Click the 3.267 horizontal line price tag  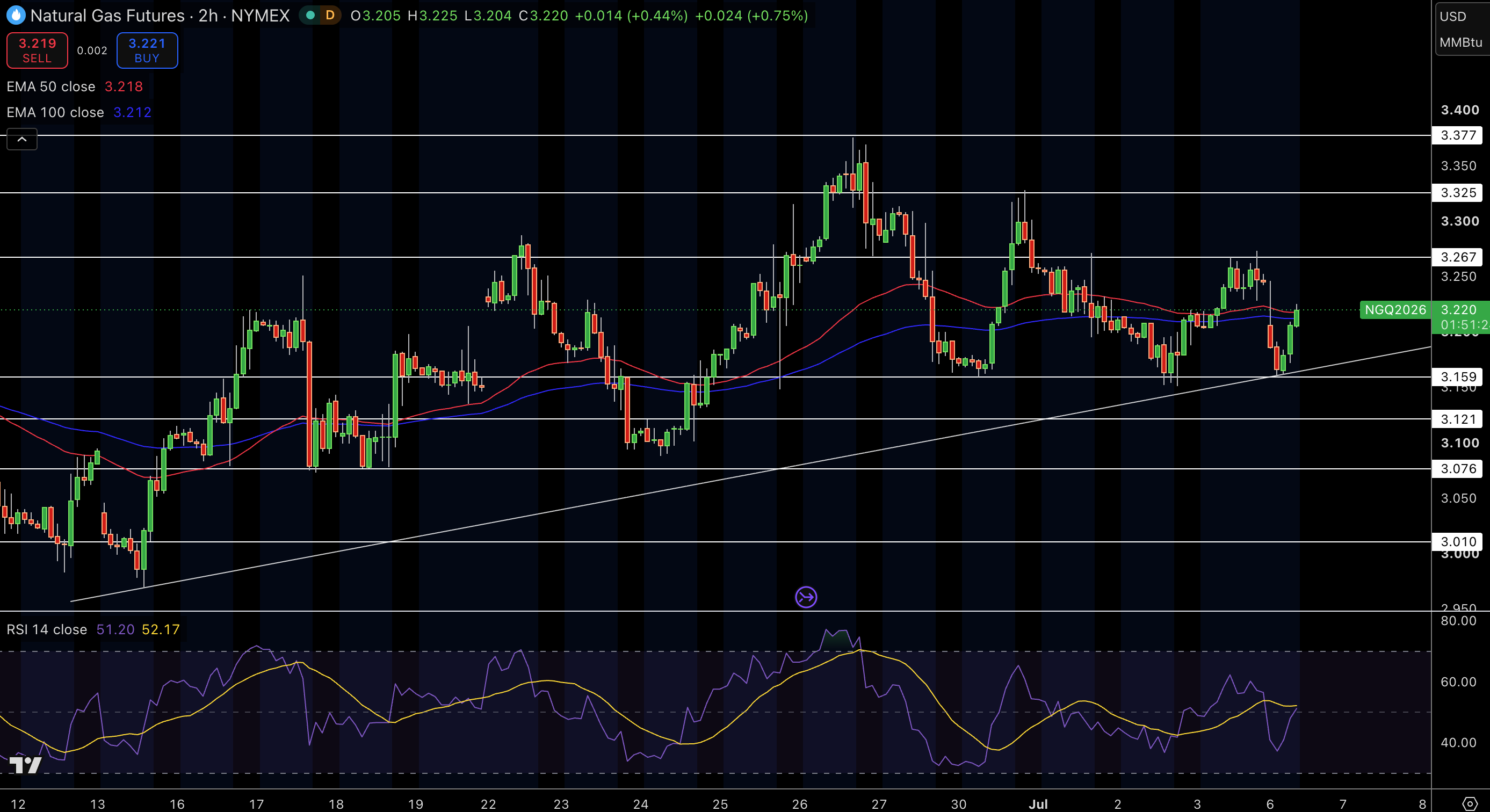coord(1458,257)
